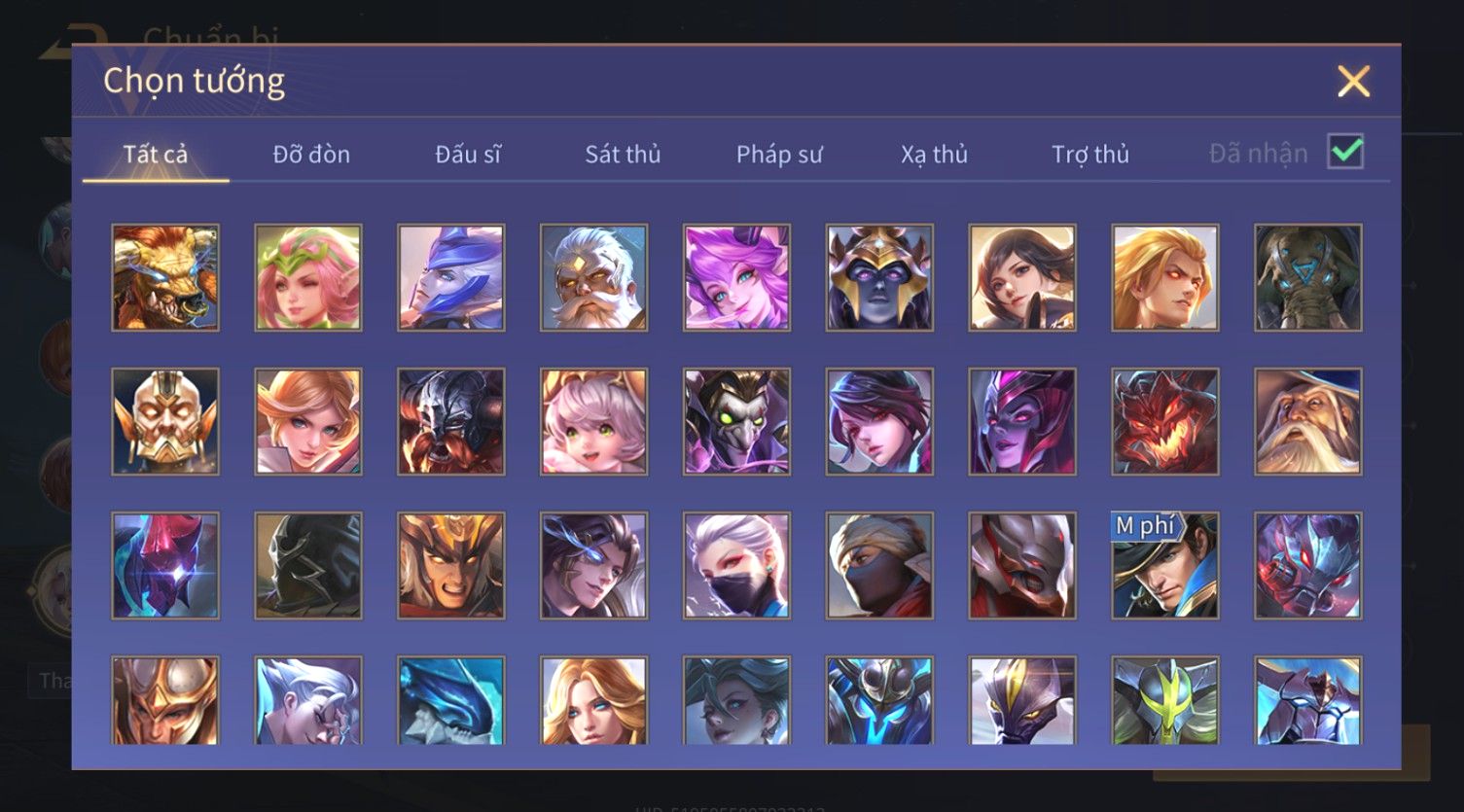Choose the elephant warrior hero portrait
1464x812 pixels.
[1308, 278]
